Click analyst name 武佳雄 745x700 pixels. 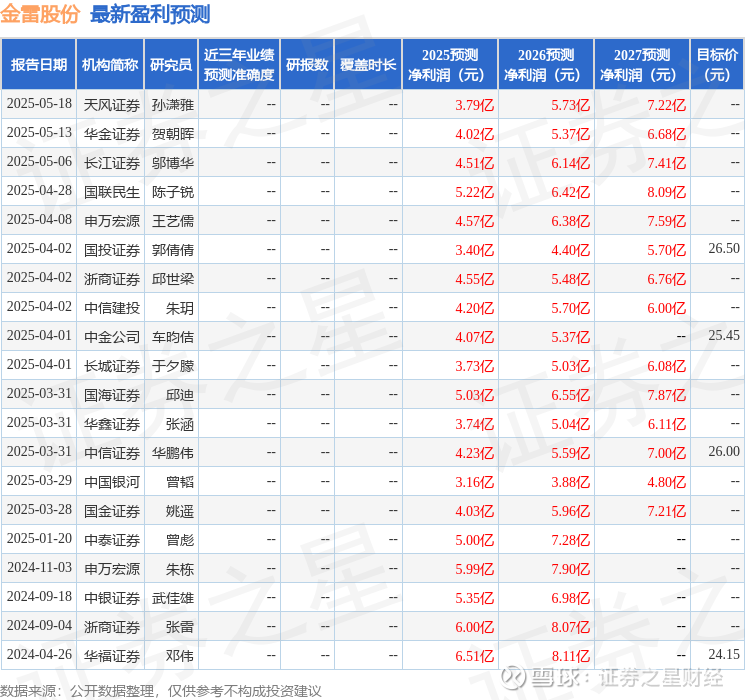click(x=173, y=597)
